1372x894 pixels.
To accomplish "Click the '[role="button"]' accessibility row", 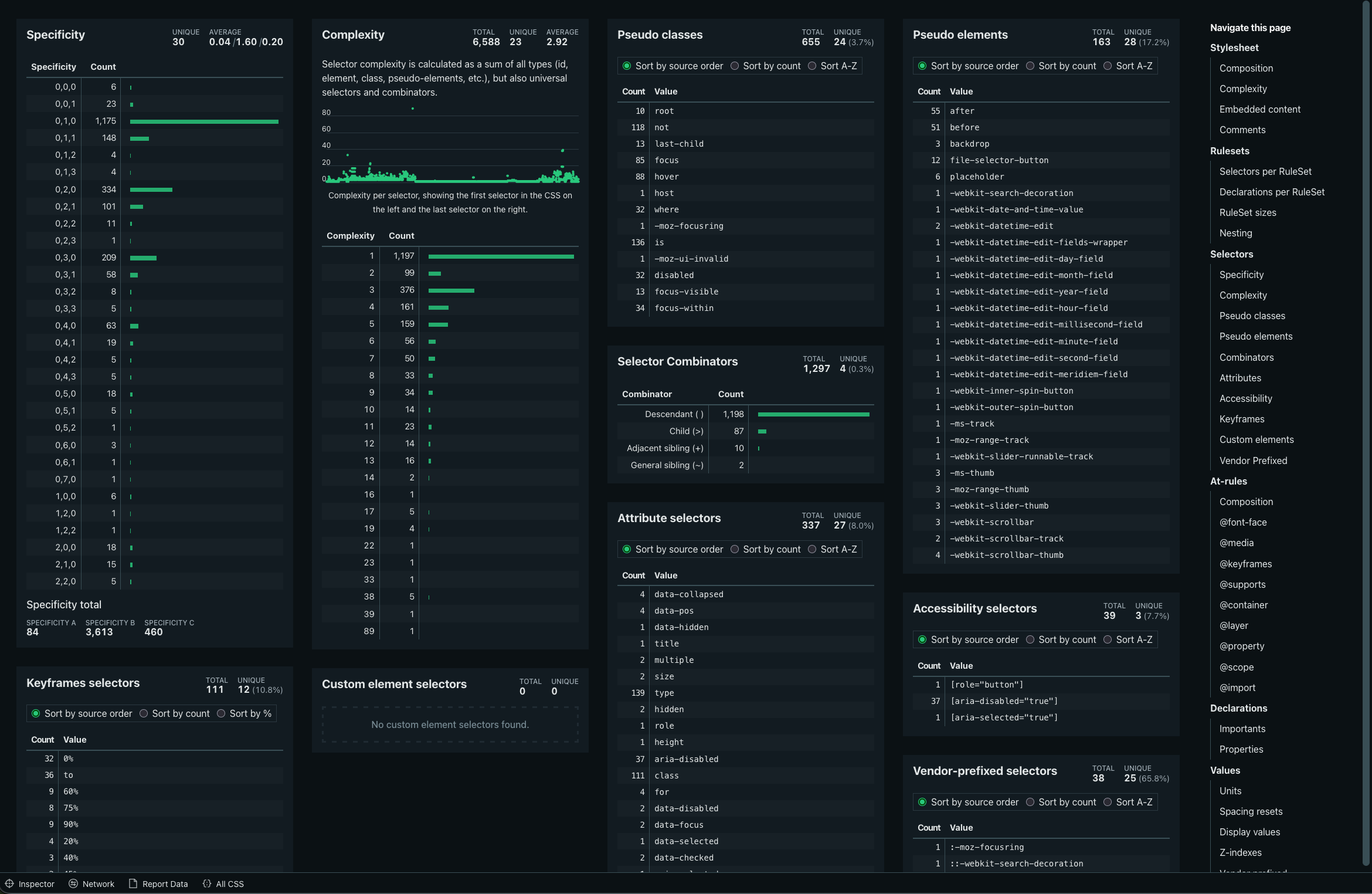I will 1041,685.
